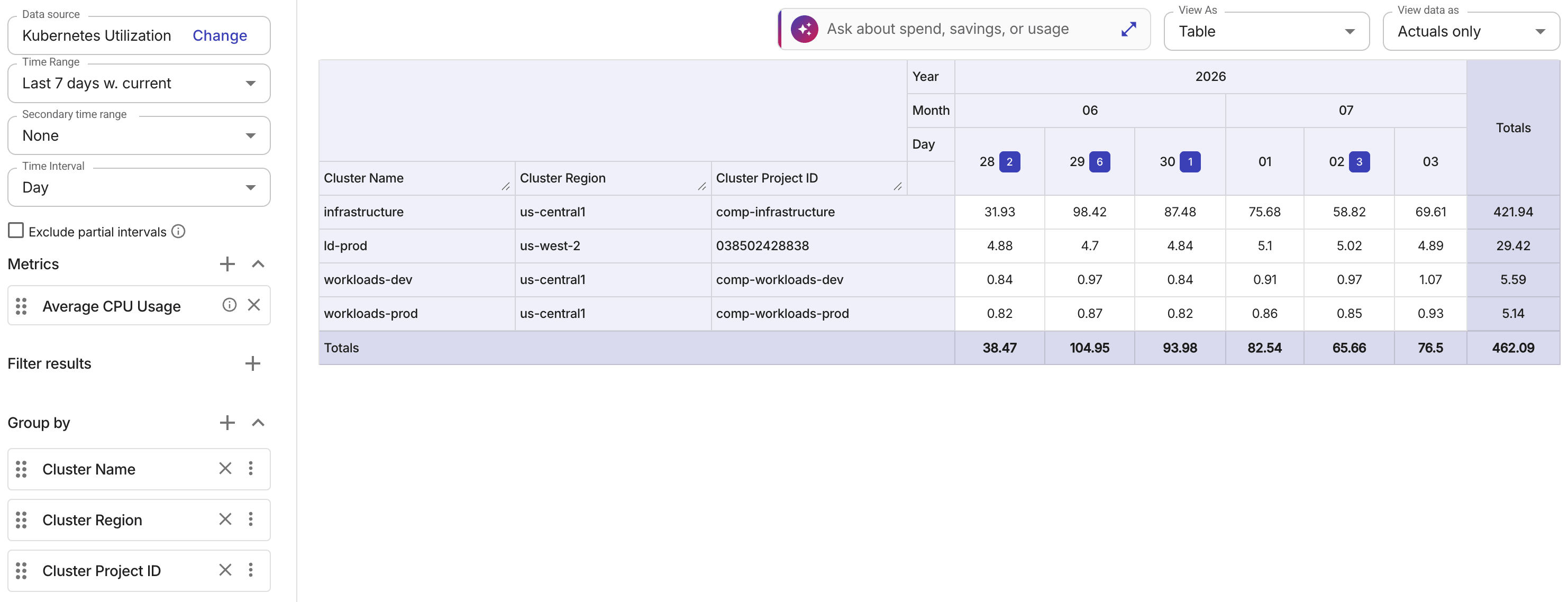1568x602 pixels.
Task: Open annotation badge 2 on day 28
Action: point(1009,162)
